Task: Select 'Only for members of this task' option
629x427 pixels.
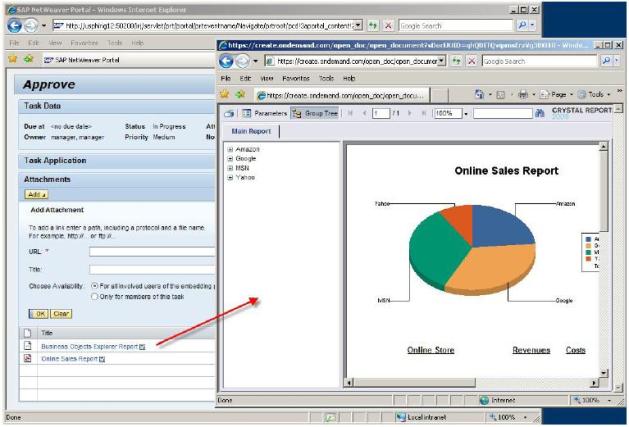Action: tap(95, 297)
